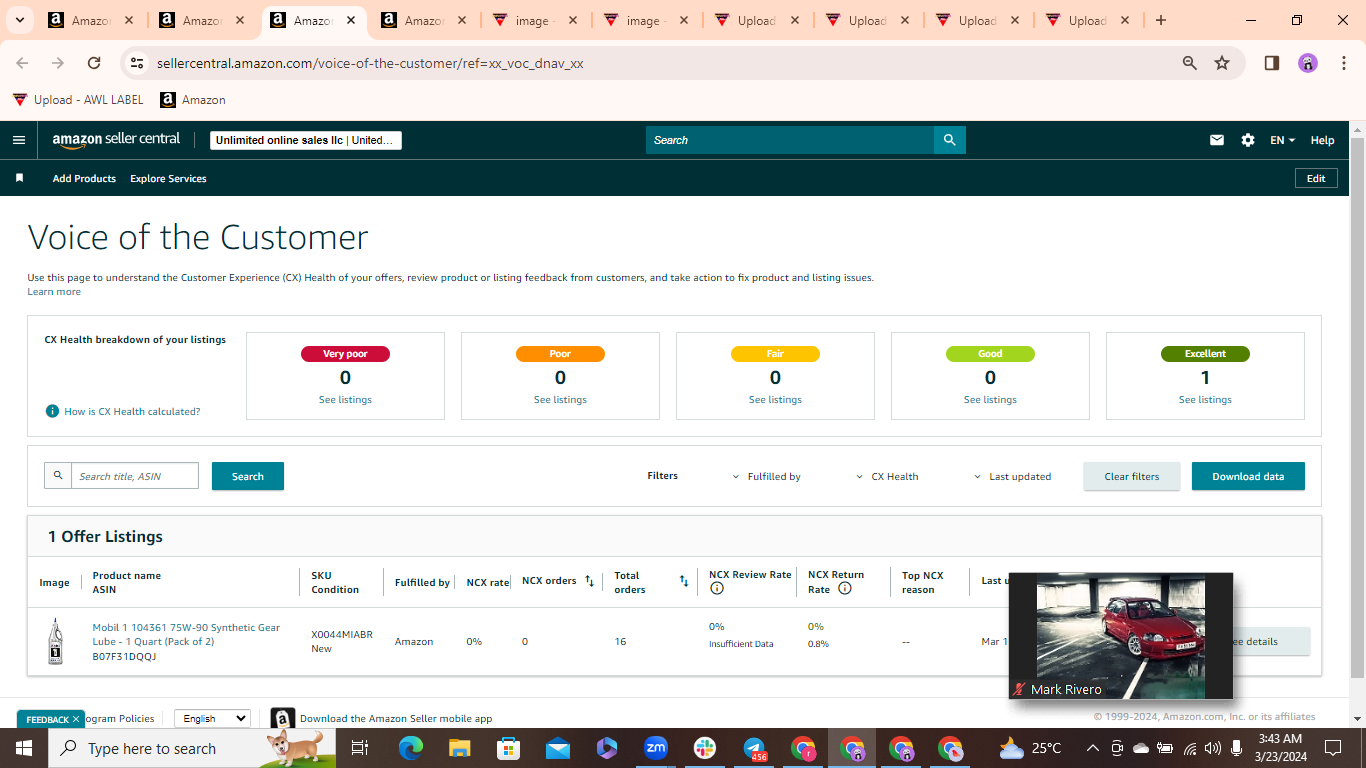This screenshot has height=768, width=1366.
Task: Show hidden system tray icons
Action: (x=1092, y=748)
